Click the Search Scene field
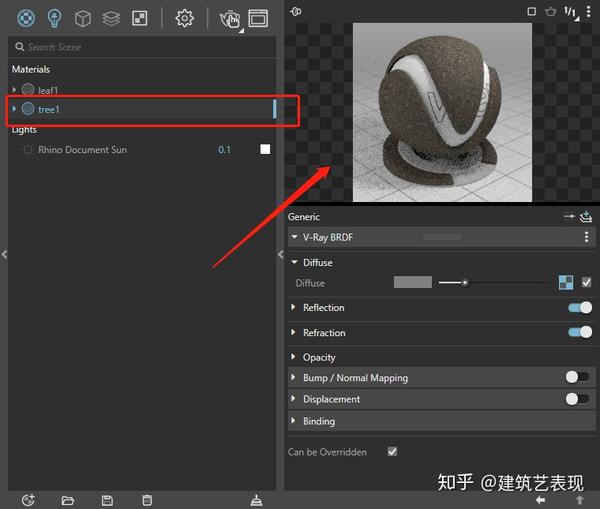The width and height of the screenshot is (600, 509). 142,47
